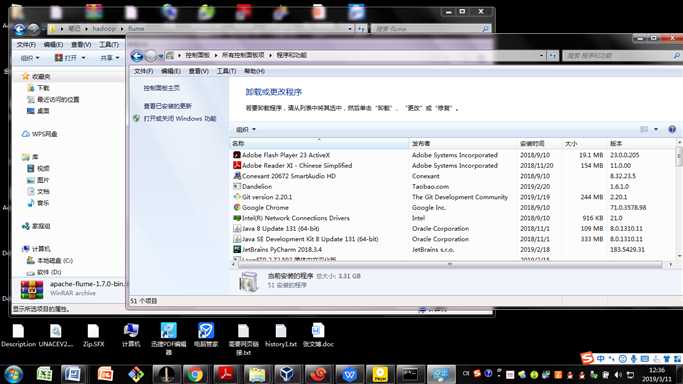
Task: Sort programs by the 大小 column header
Action: pyautogui.click(x=584, y=143)
